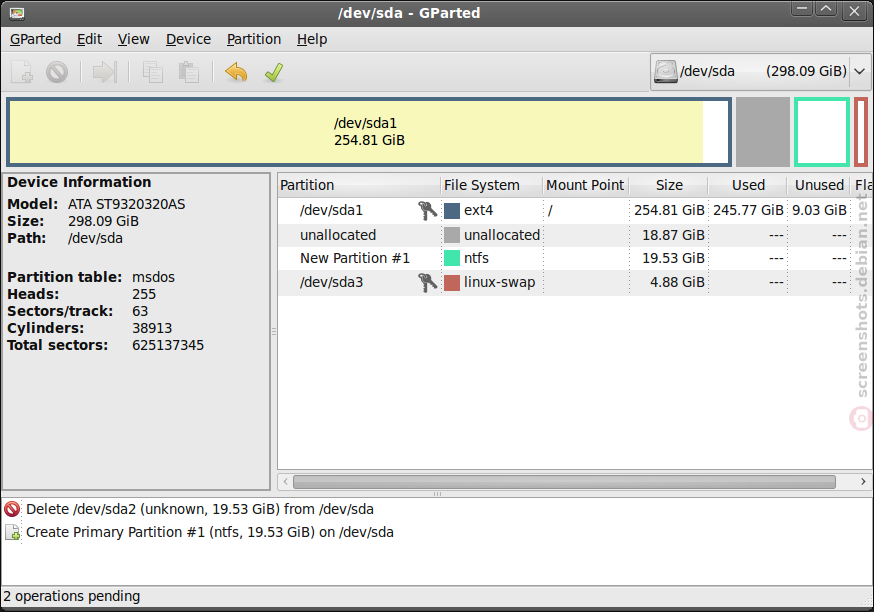Click the cylinders value 38913
874x612 pixels.
coord(152,328)
